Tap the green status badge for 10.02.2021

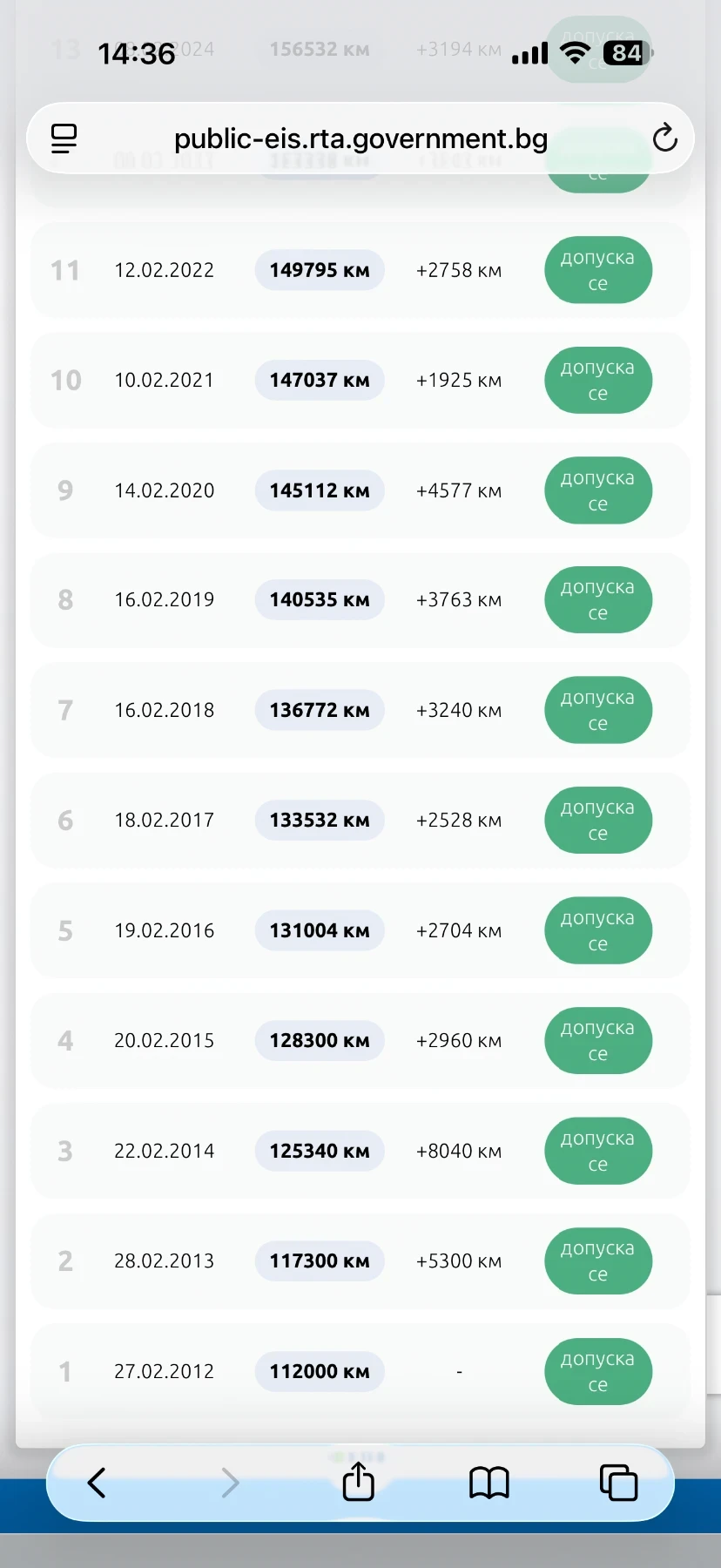[598, 380]
